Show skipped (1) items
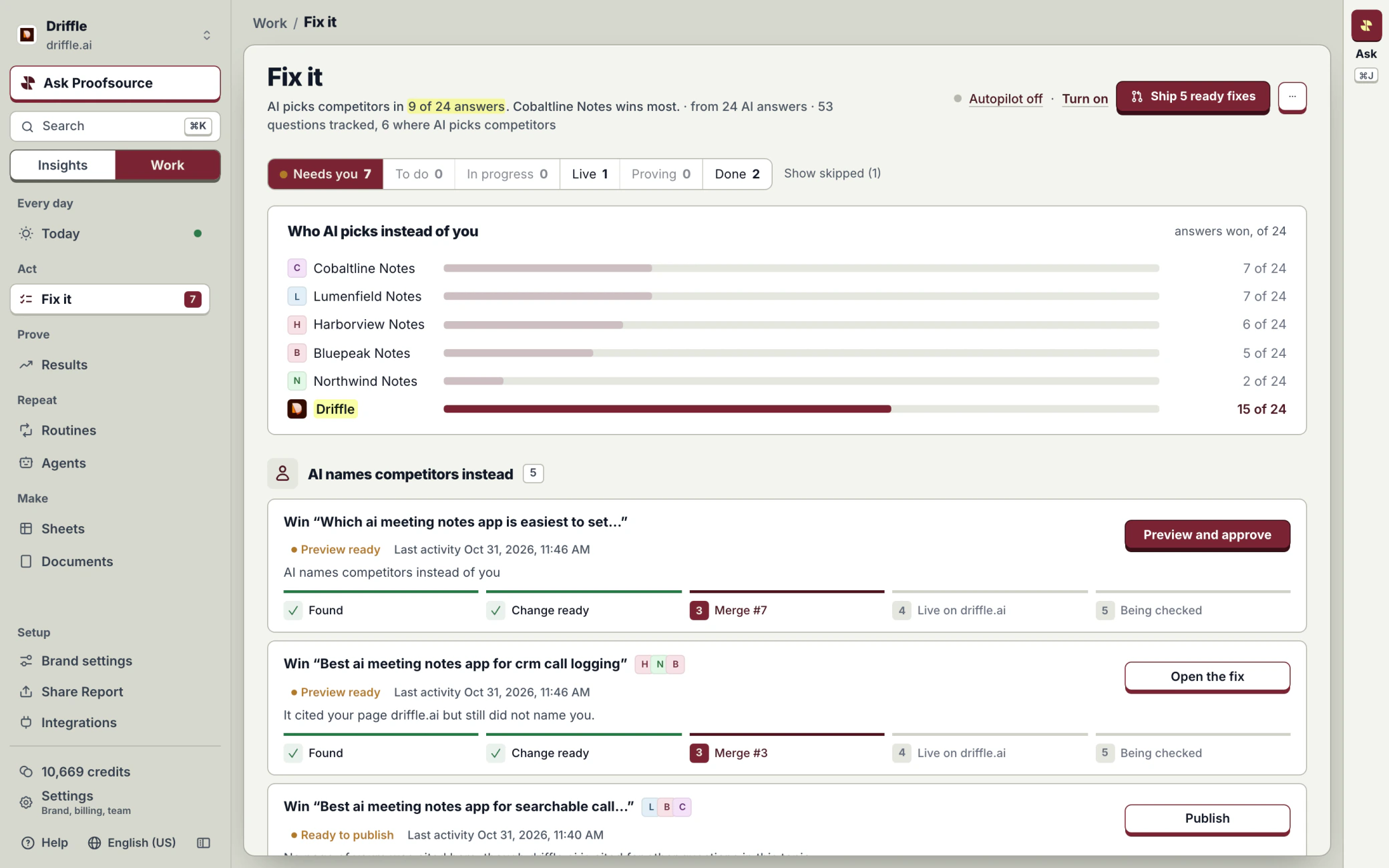Viewport: 1389px width, 868px height. click(x=832, y=174)
